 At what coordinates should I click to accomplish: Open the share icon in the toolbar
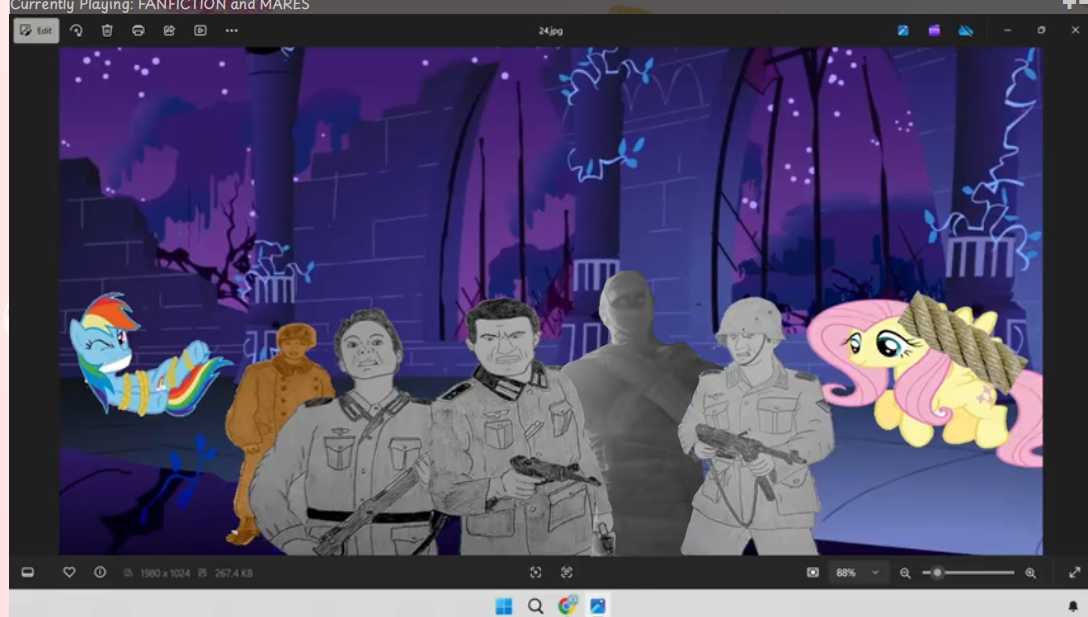click(169, 31)
